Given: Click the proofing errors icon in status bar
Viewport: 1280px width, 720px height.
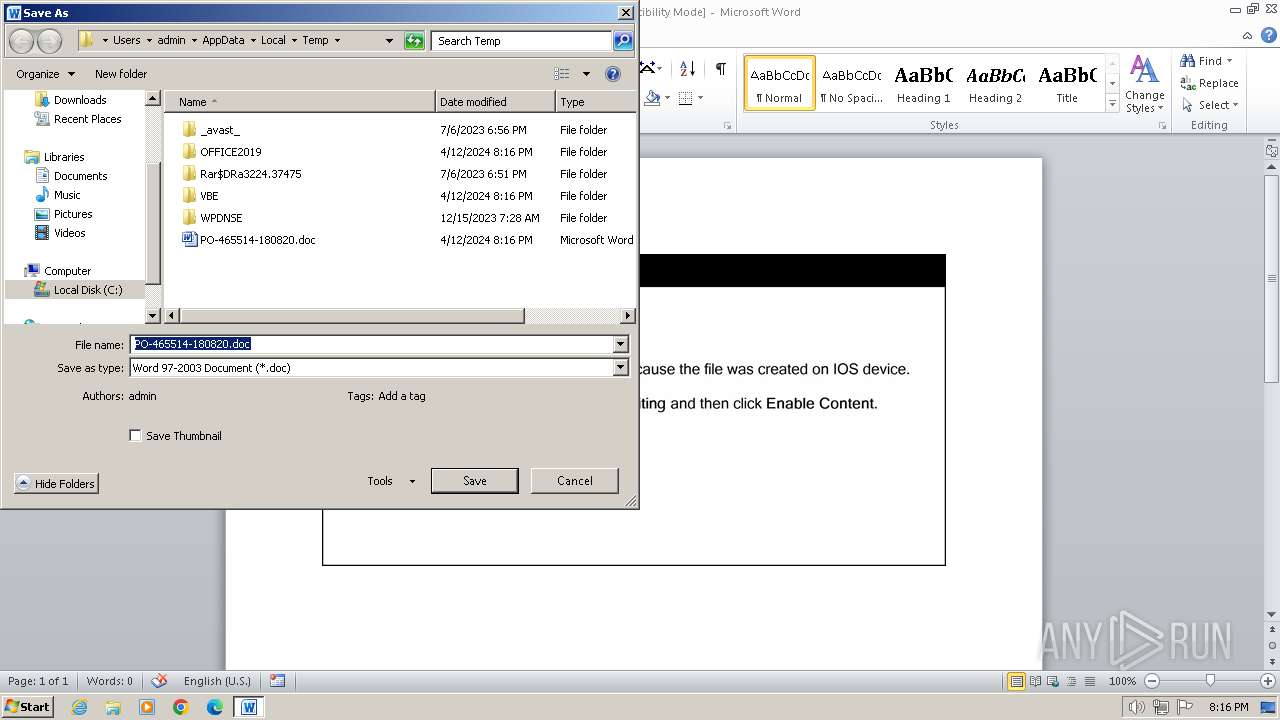Looking at the screenshot, I should [x=159, y=681].
